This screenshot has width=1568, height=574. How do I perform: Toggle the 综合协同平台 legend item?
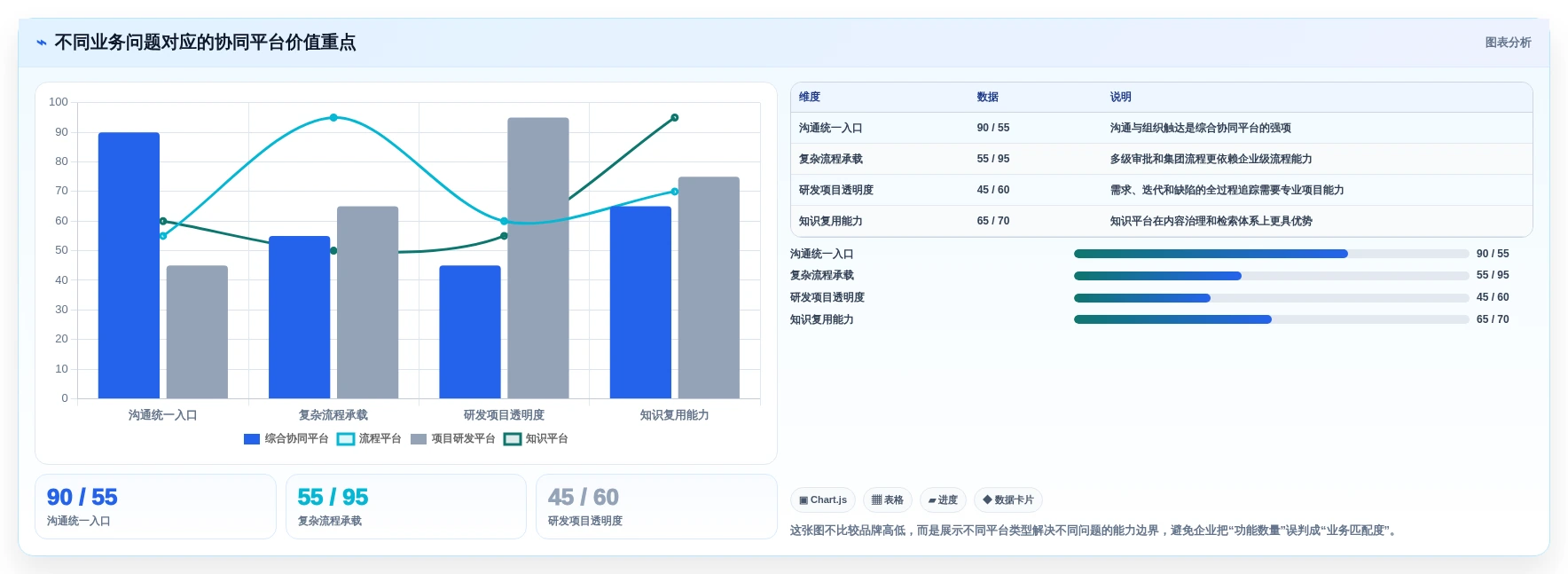coord(286,439)
